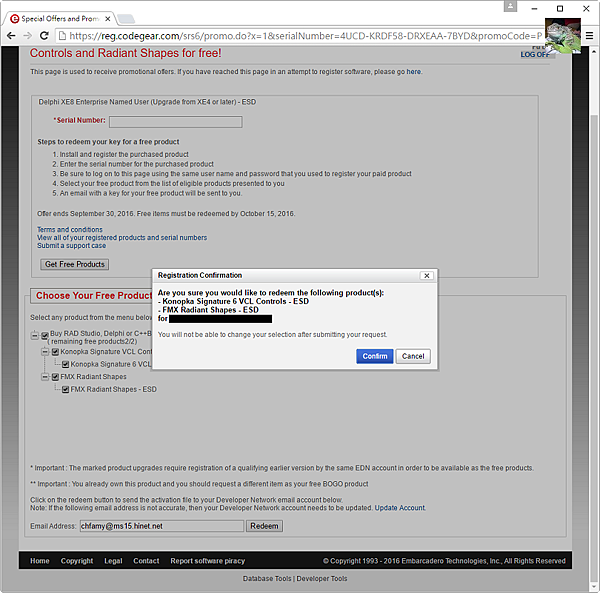Select the Special Offers and Promo tab

(x=60, y=18)
